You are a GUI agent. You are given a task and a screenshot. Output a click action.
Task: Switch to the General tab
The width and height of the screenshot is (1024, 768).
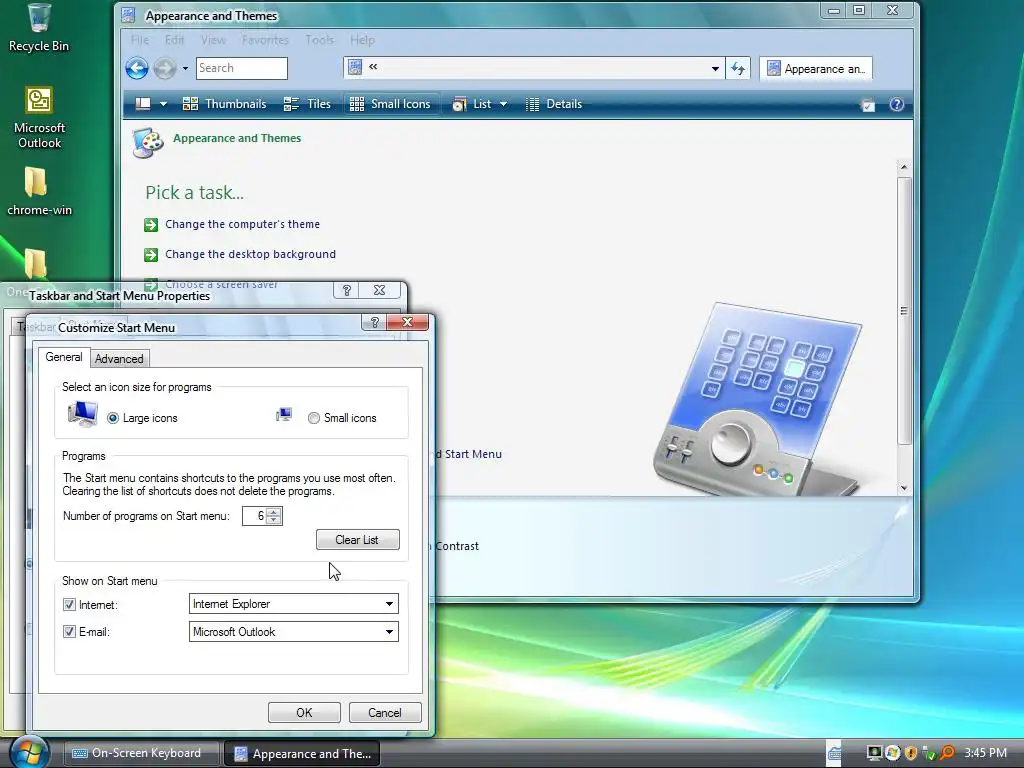[64, 357]
